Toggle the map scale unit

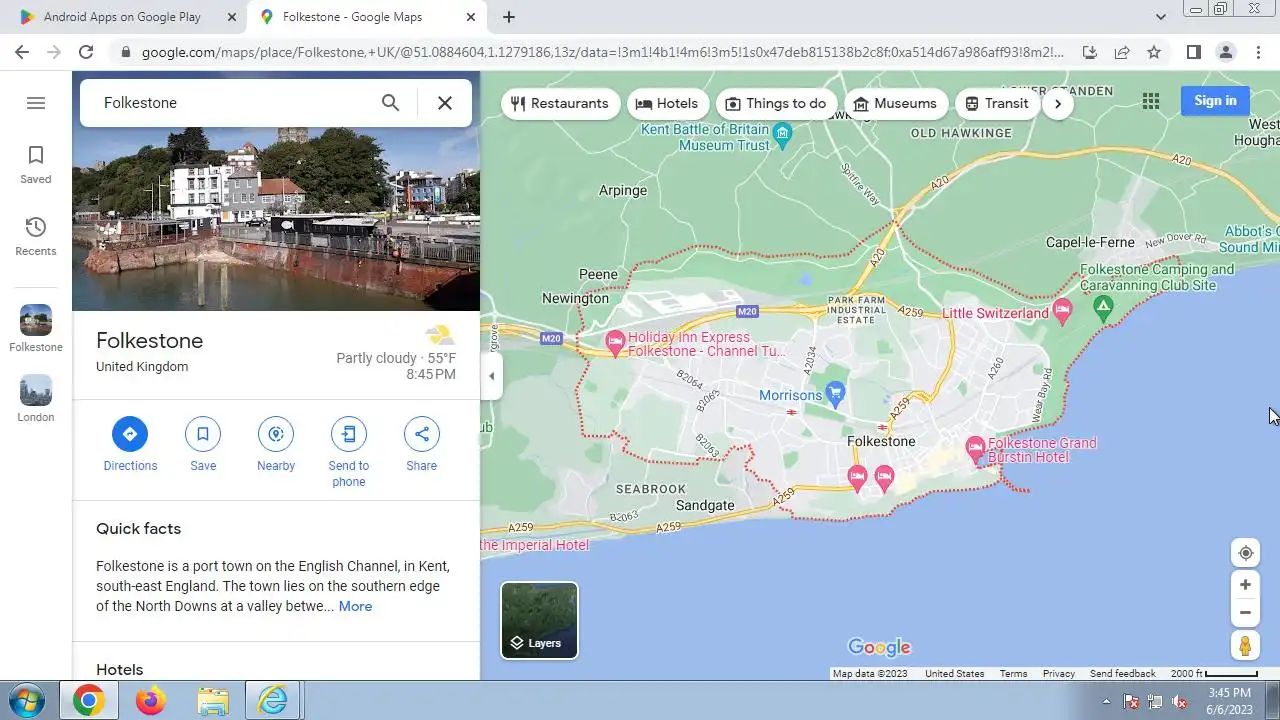coord(1214,673)
